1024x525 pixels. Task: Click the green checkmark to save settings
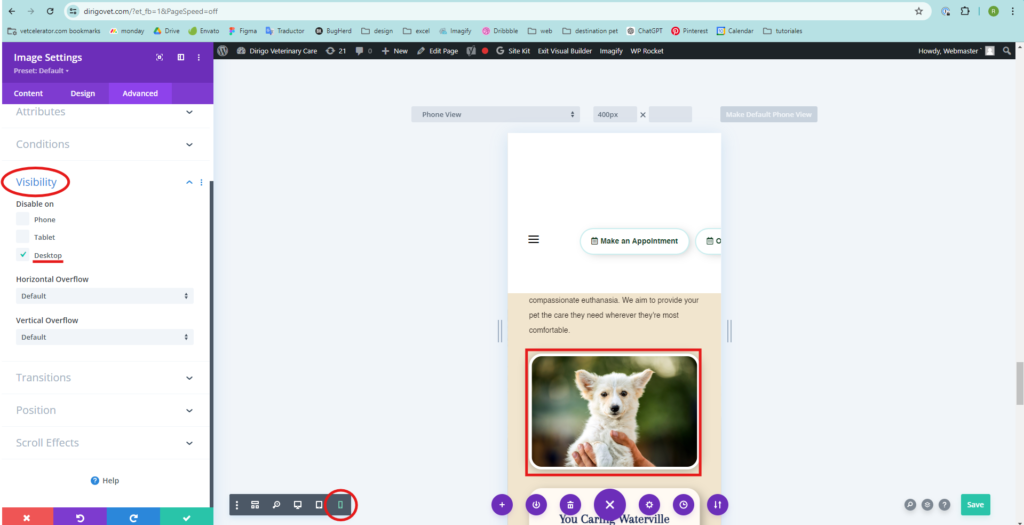[x=186, y=517]
